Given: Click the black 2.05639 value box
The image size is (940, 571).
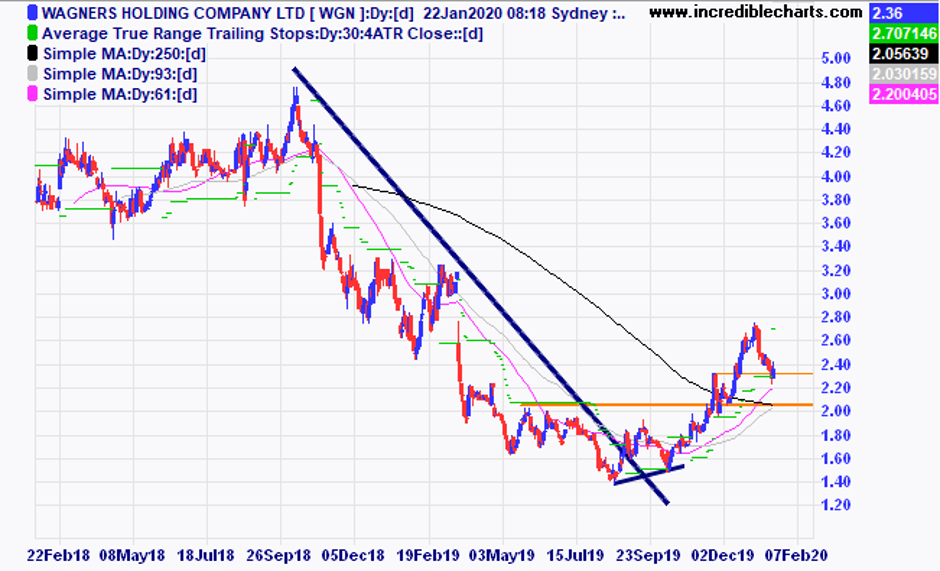Looking at the screenshot, I should coord(903,54).
